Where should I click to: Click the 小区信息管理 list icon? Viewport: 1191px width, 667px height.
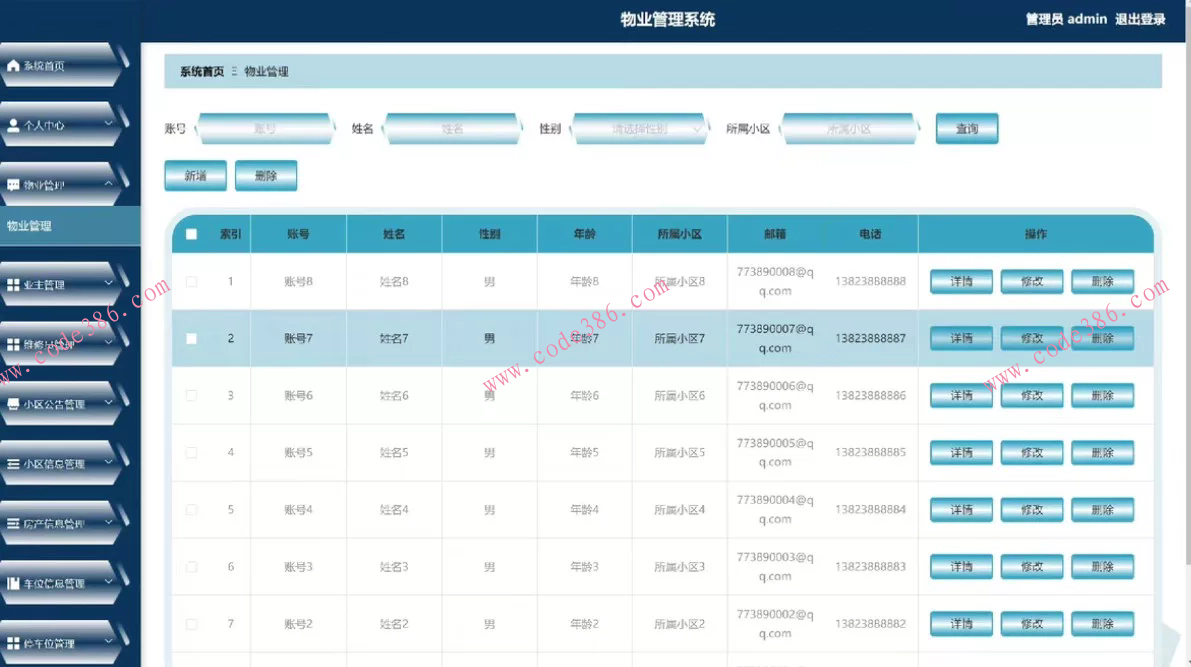(x=13, y=463)
